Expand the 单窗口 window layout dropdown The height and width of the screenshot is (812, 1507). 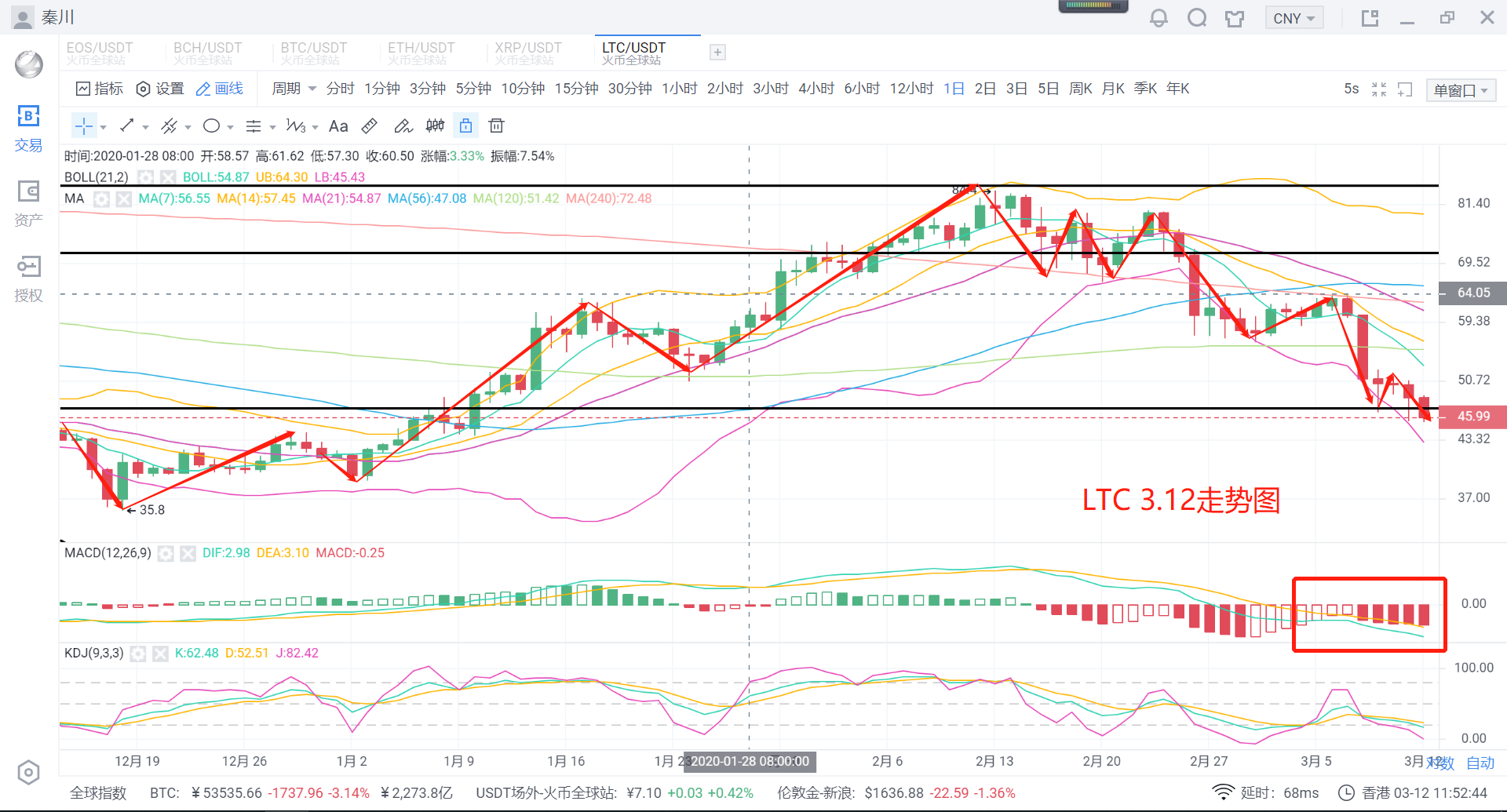(1461, 89)
